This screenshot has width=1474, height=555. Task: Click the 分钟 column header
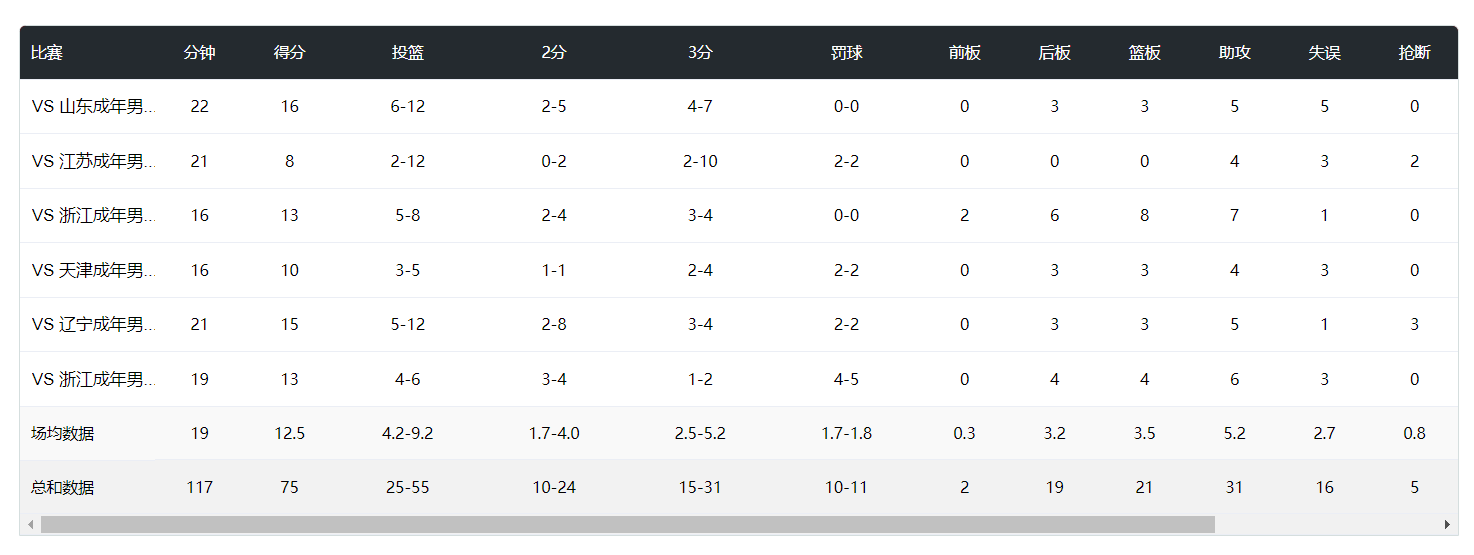click(x=199, y=53)
